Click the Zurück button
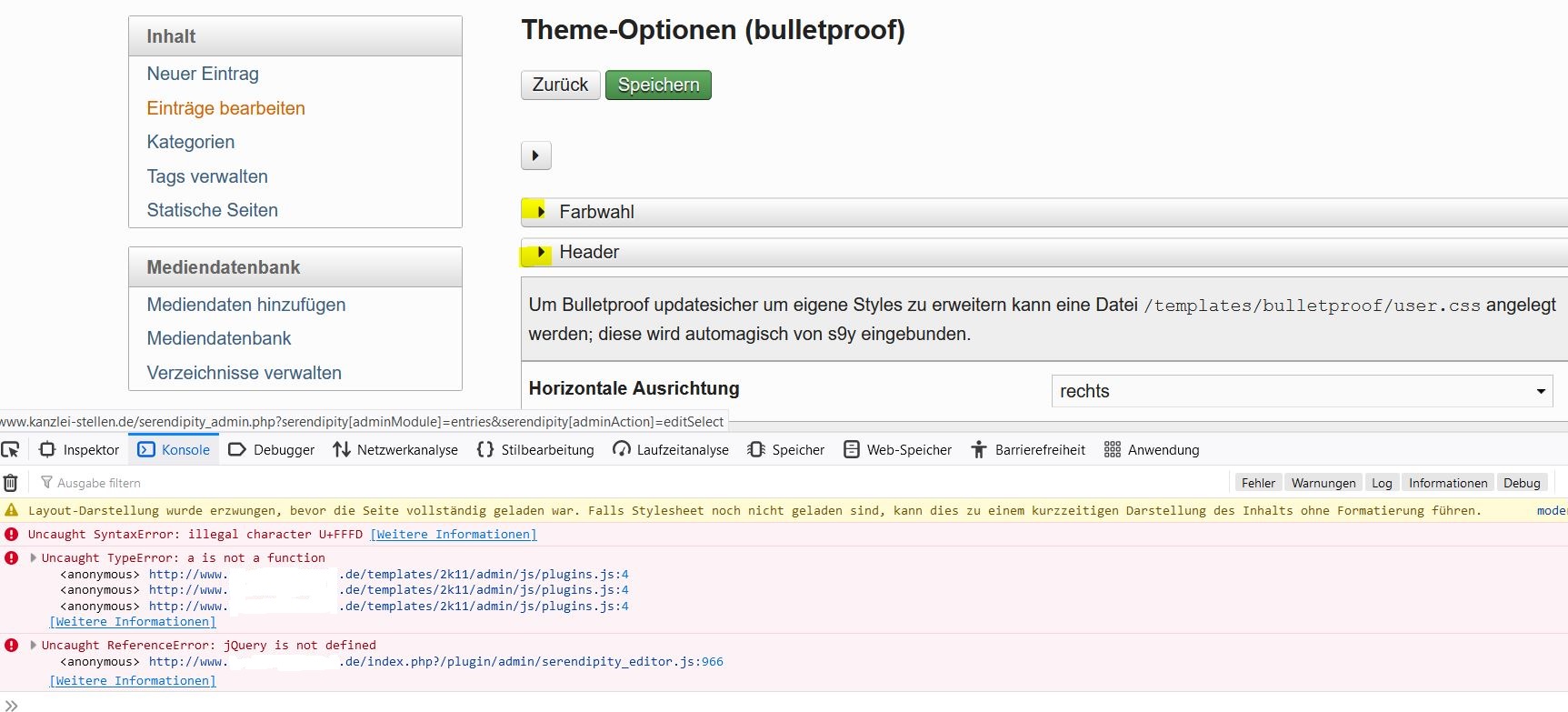1568x712 pixels. (560, 85)
